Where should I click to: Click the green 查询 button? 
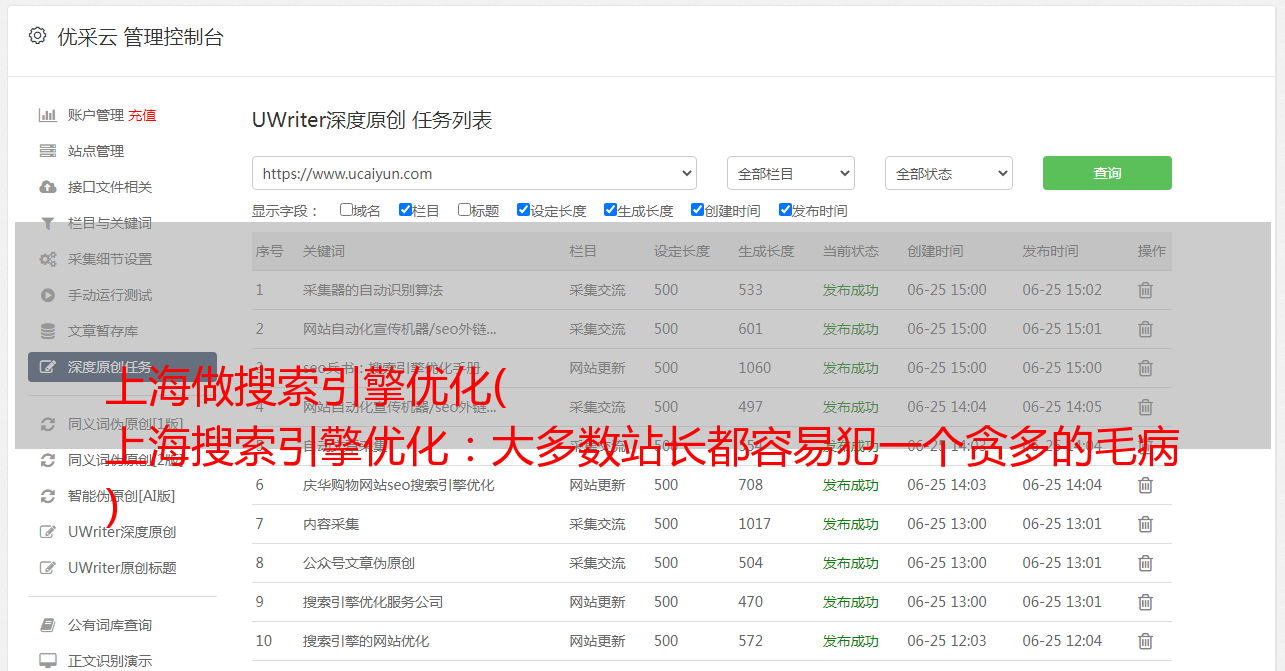click(x=1107, y=173)
